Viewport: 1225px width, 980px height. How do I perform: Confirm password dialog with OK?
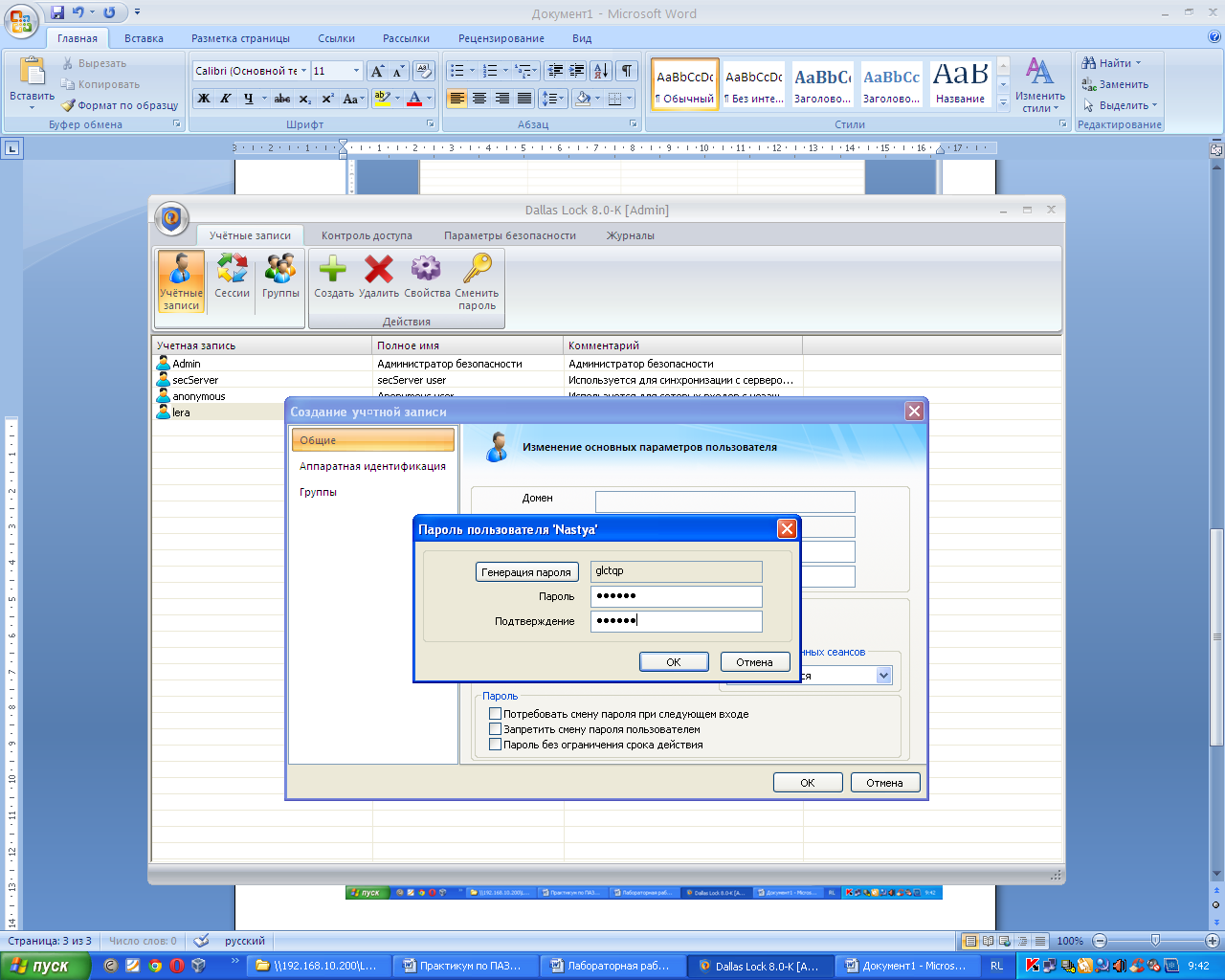tap(674, 662)
